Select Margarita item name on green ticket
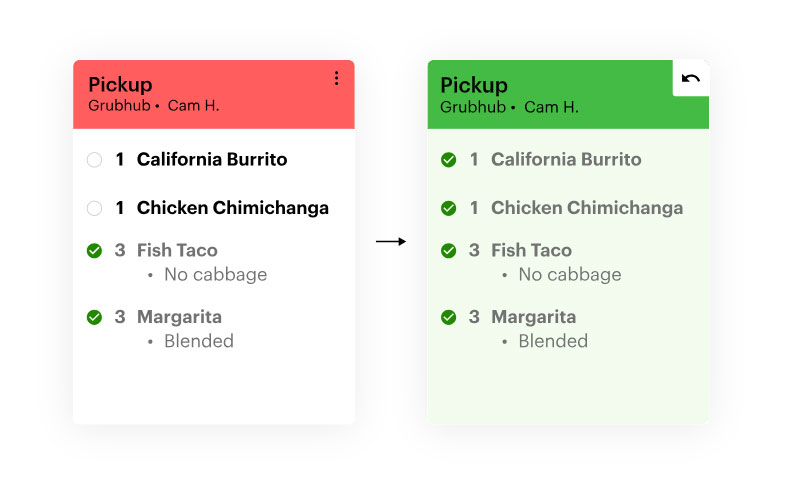Viewport: 788px width, 493px height. coord(533,317)
